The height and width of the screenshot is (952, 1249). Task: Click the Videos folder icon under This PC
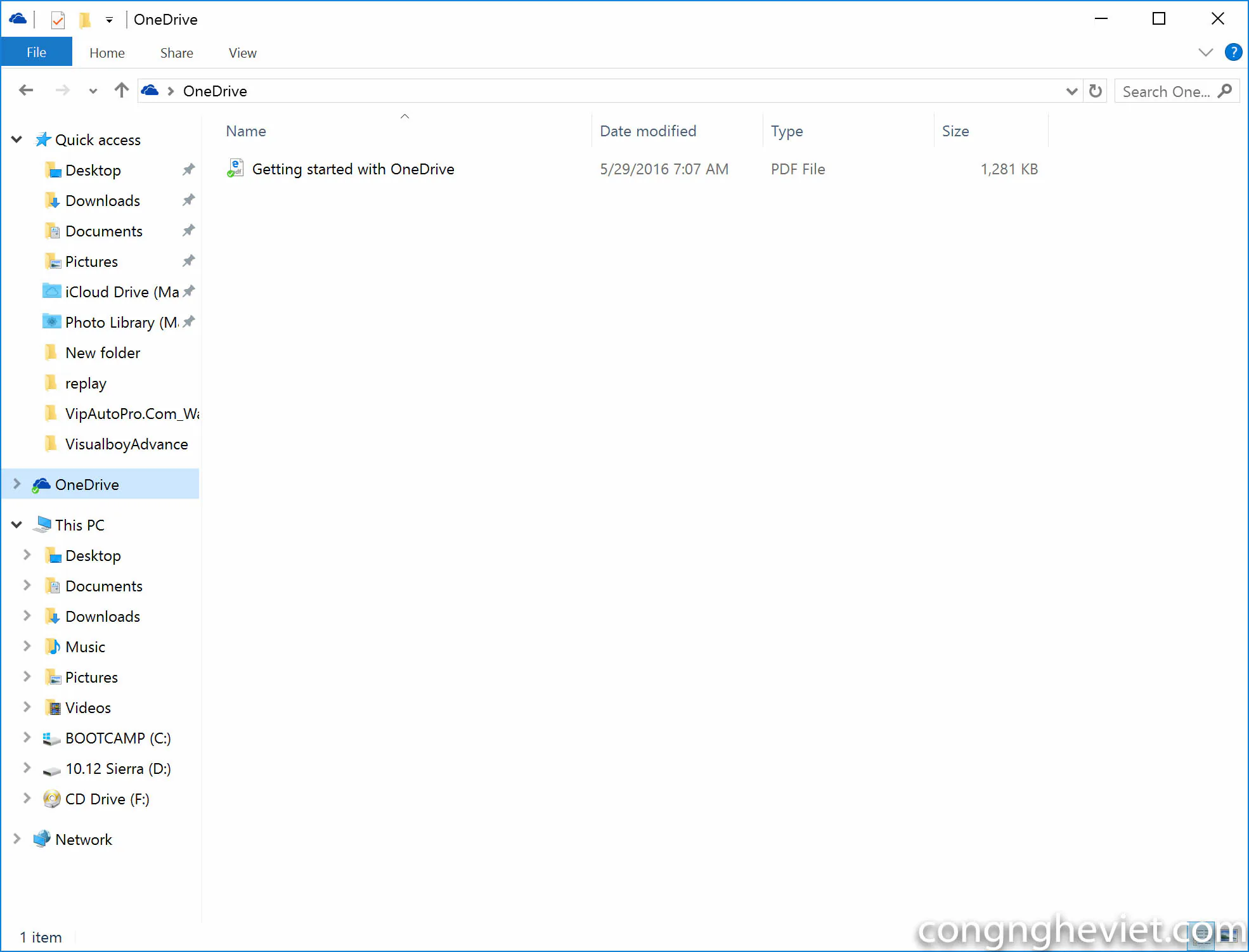coord(53,708)
